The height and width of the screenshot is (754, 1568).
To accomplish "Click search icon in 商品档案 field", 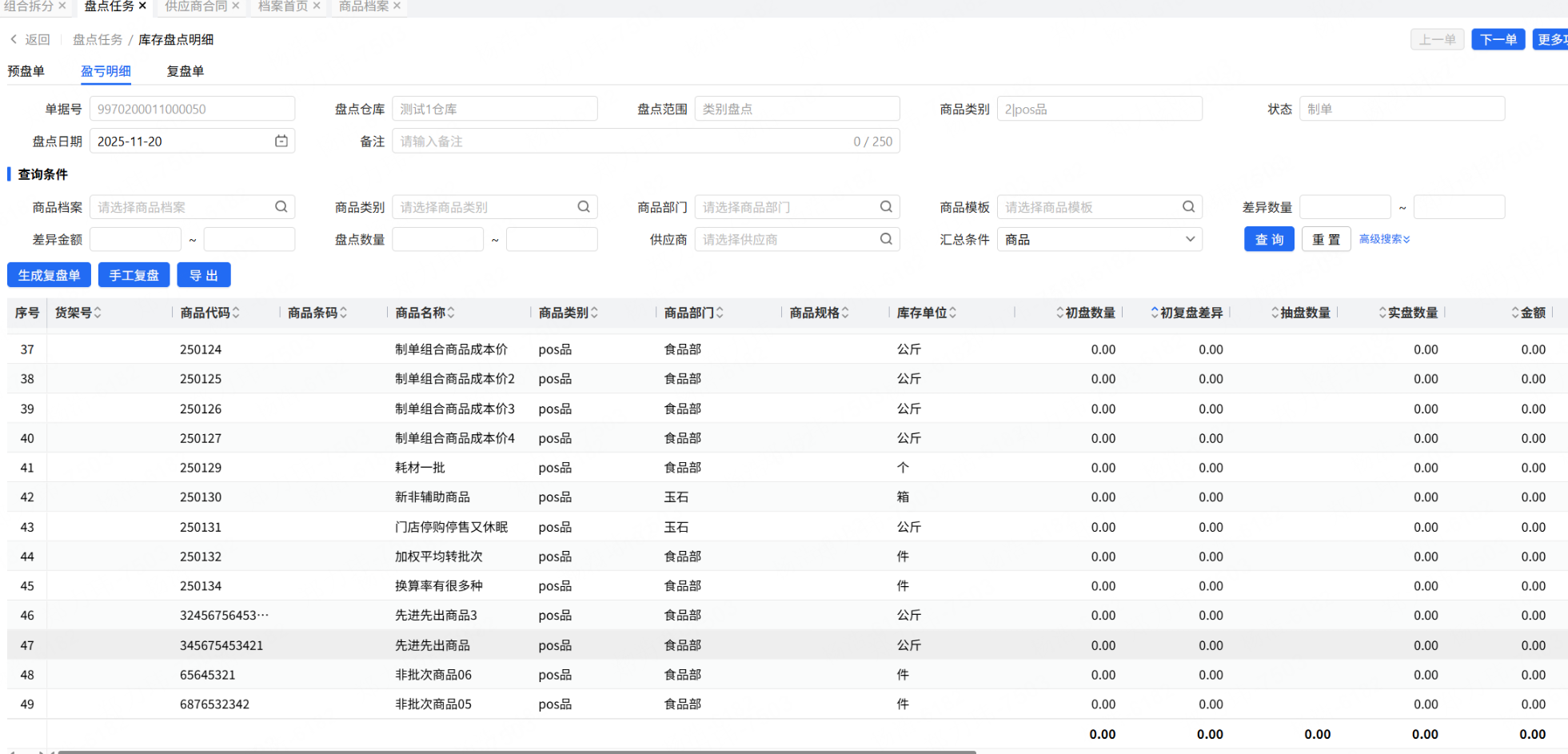I will point(281,207).
